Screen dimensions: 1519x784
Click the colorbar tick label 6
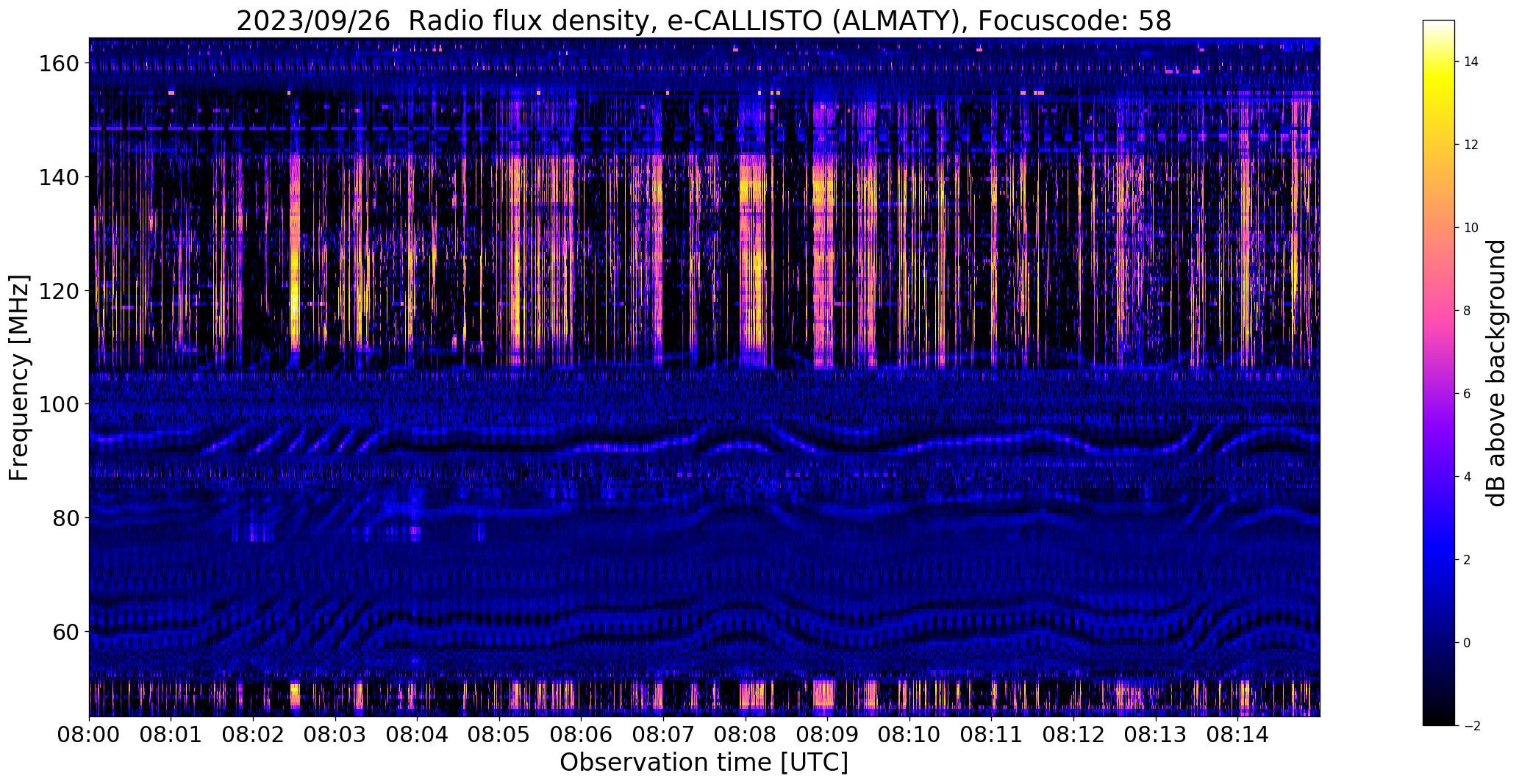[1468, 394]
